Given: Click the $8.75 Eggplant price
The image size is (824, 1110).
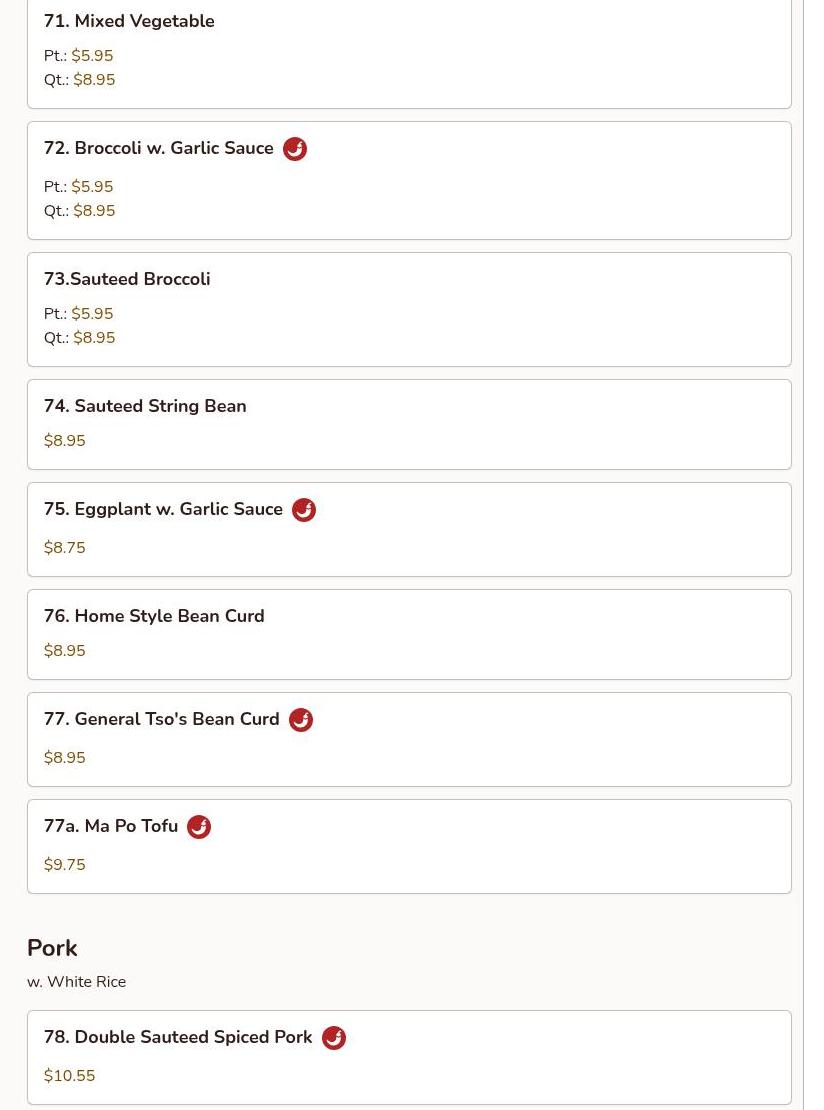Looking at the screenshot, I should 65,548.
